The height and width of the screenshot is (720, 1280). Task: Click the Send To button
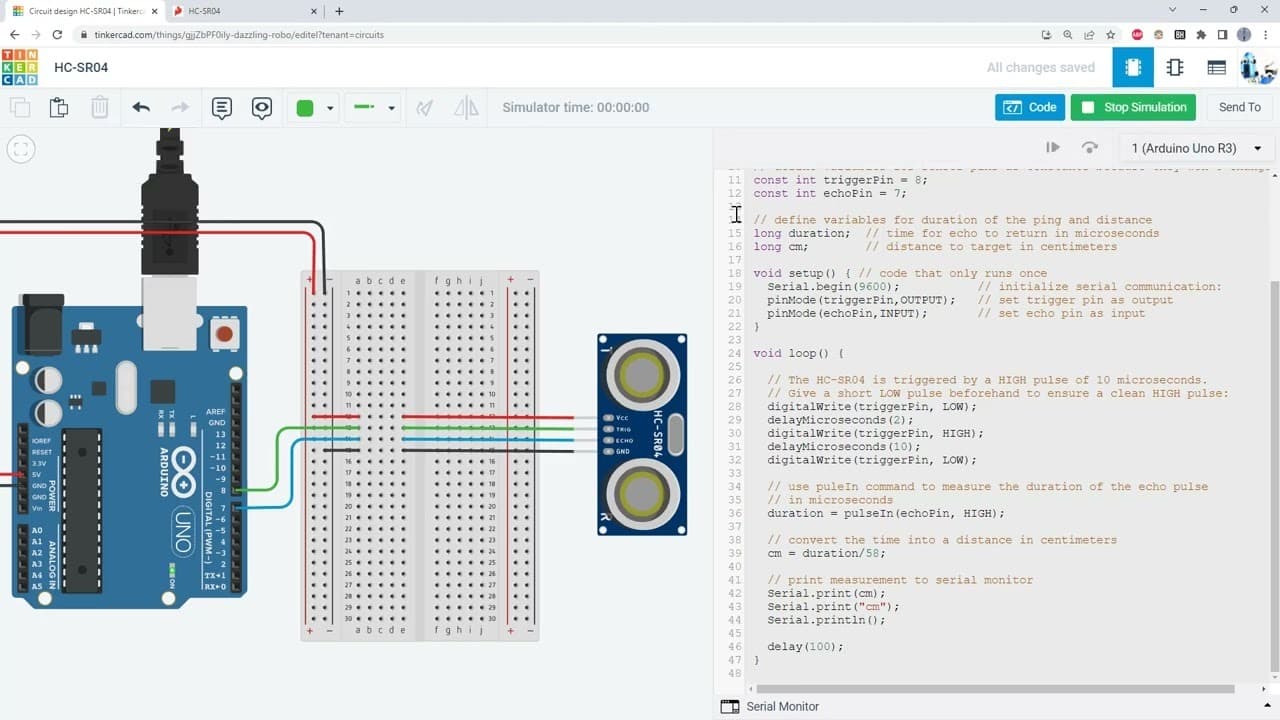pos(1239,107)
